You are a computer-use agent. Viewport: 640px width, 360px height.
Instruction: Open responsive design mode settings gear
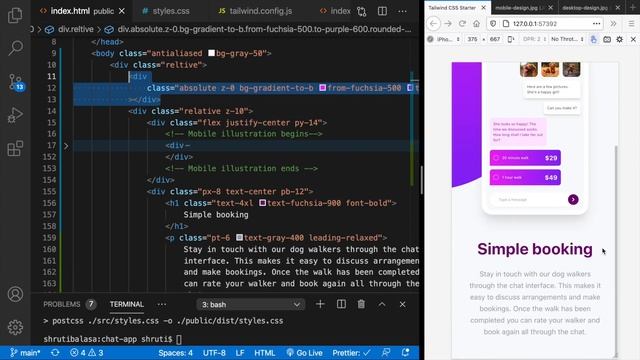[620, 39]
